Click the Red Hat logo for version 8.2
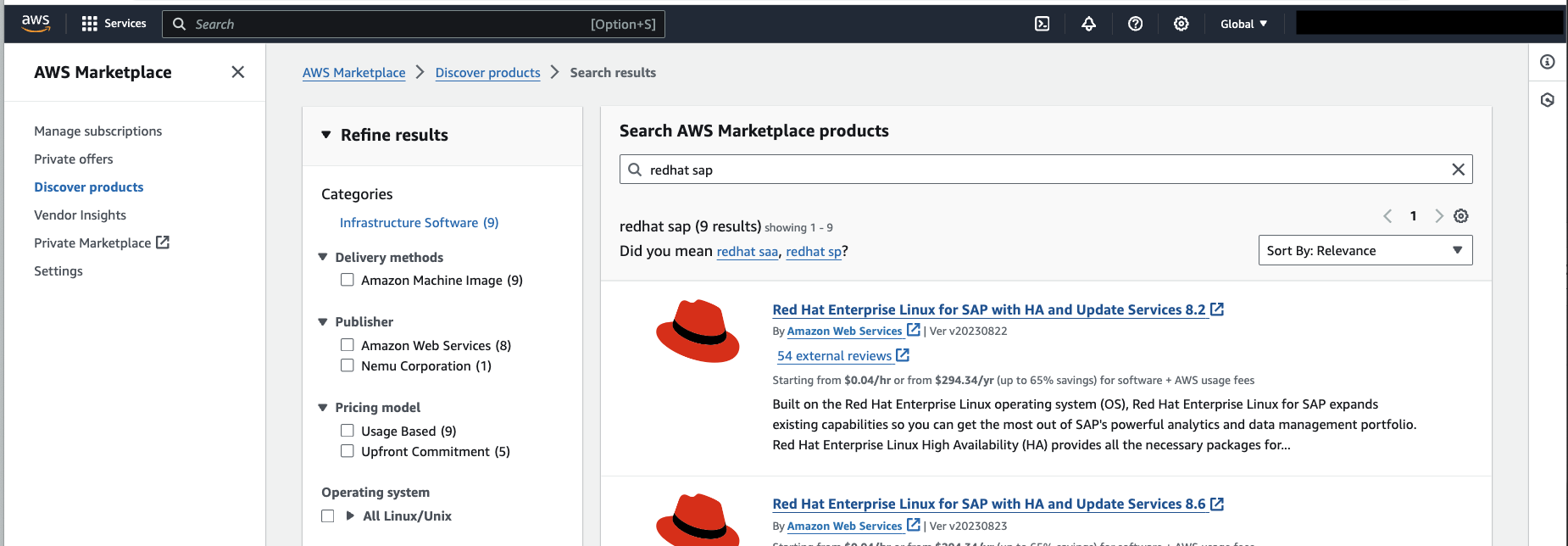Viewport: 1568px width, 546px height. click(x=698, y=331)
